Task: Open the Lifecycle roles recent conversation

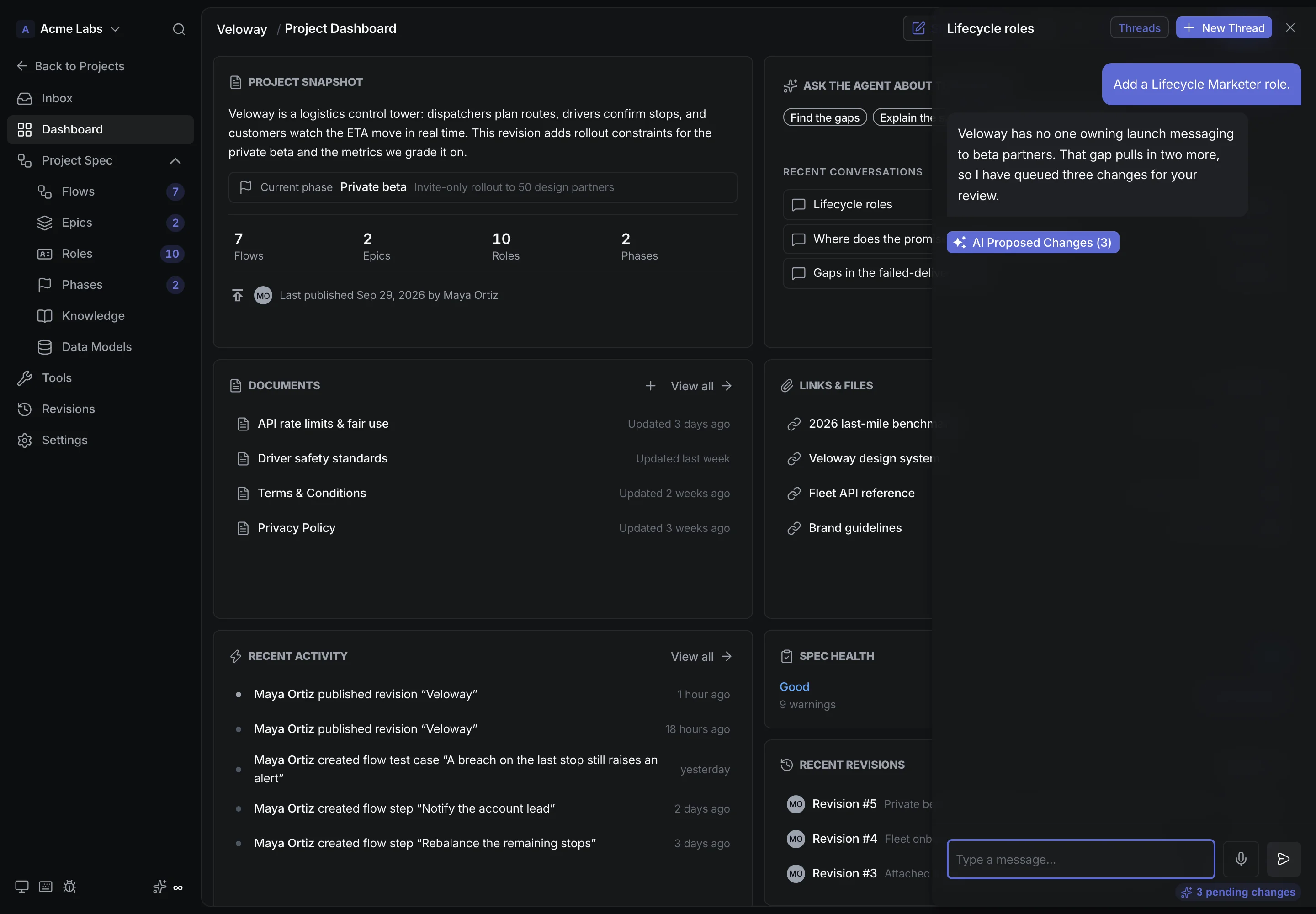Action: point(858,204)
